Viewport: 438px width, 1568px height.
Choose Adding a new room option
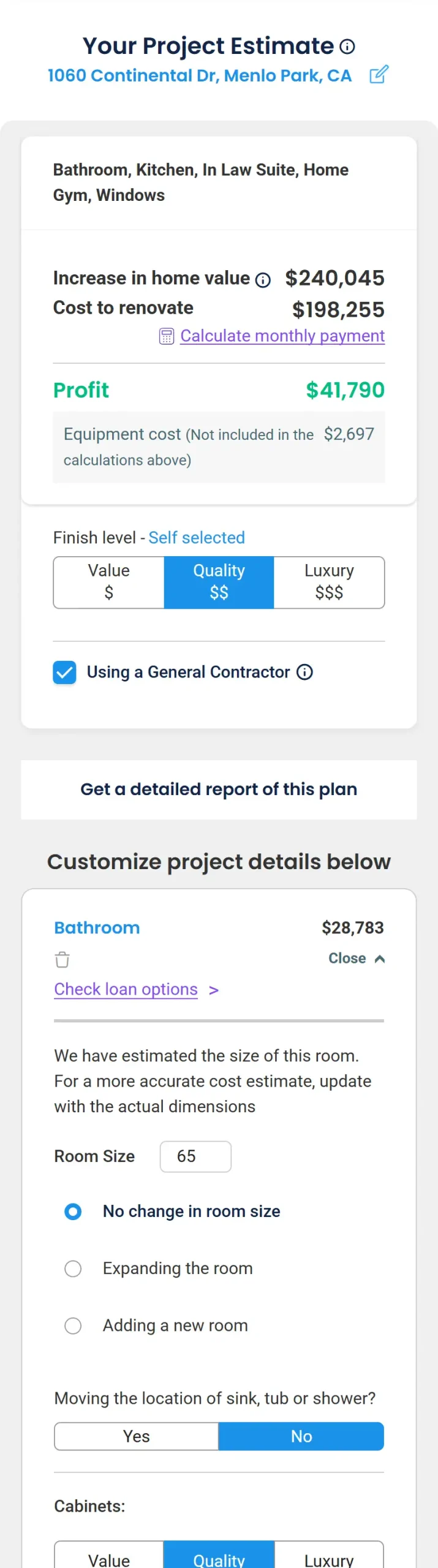pos(73,1325)
